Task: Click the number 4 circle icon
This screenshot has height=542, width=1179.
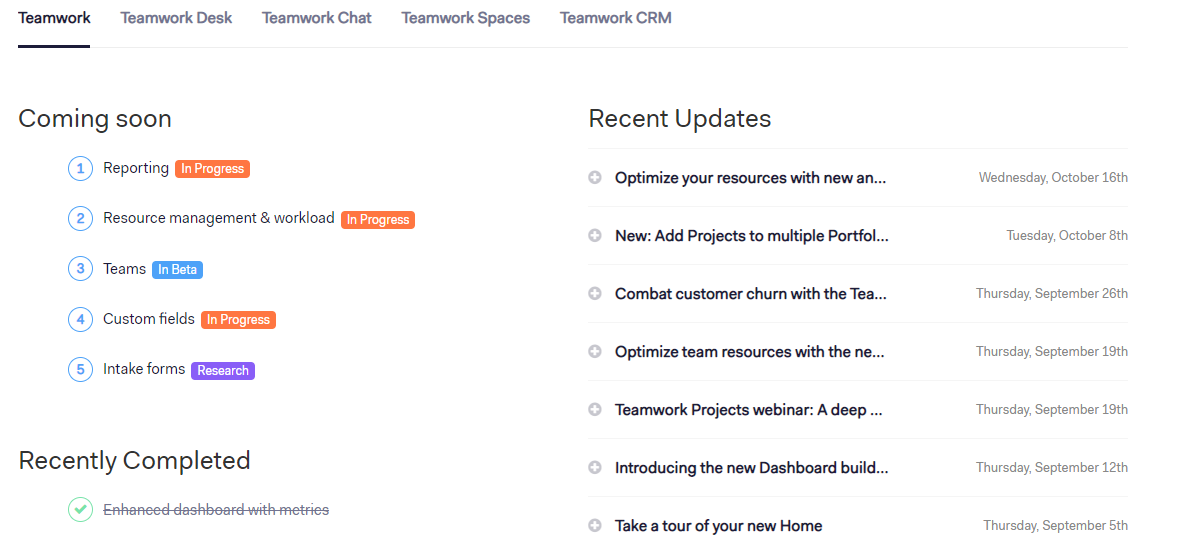Action: coord(80,320)
